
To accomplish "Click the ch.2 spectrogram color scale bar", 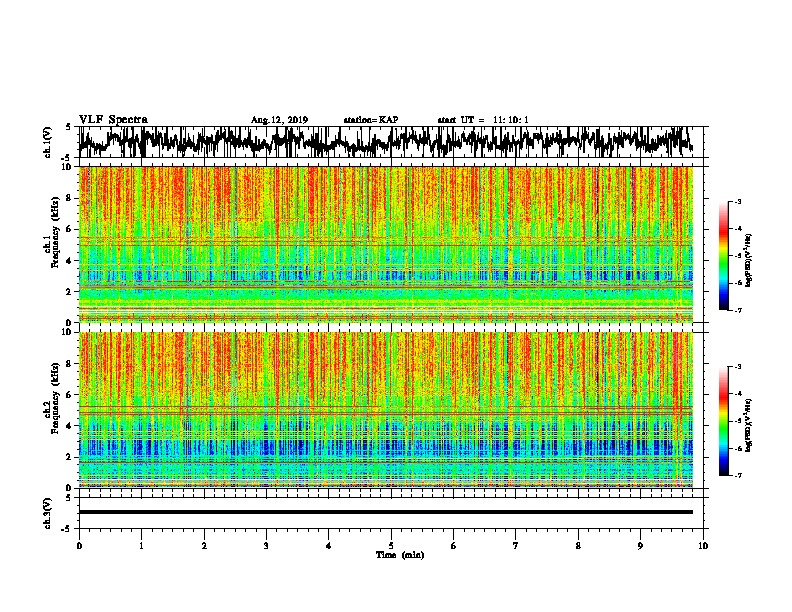I will 723,421.
